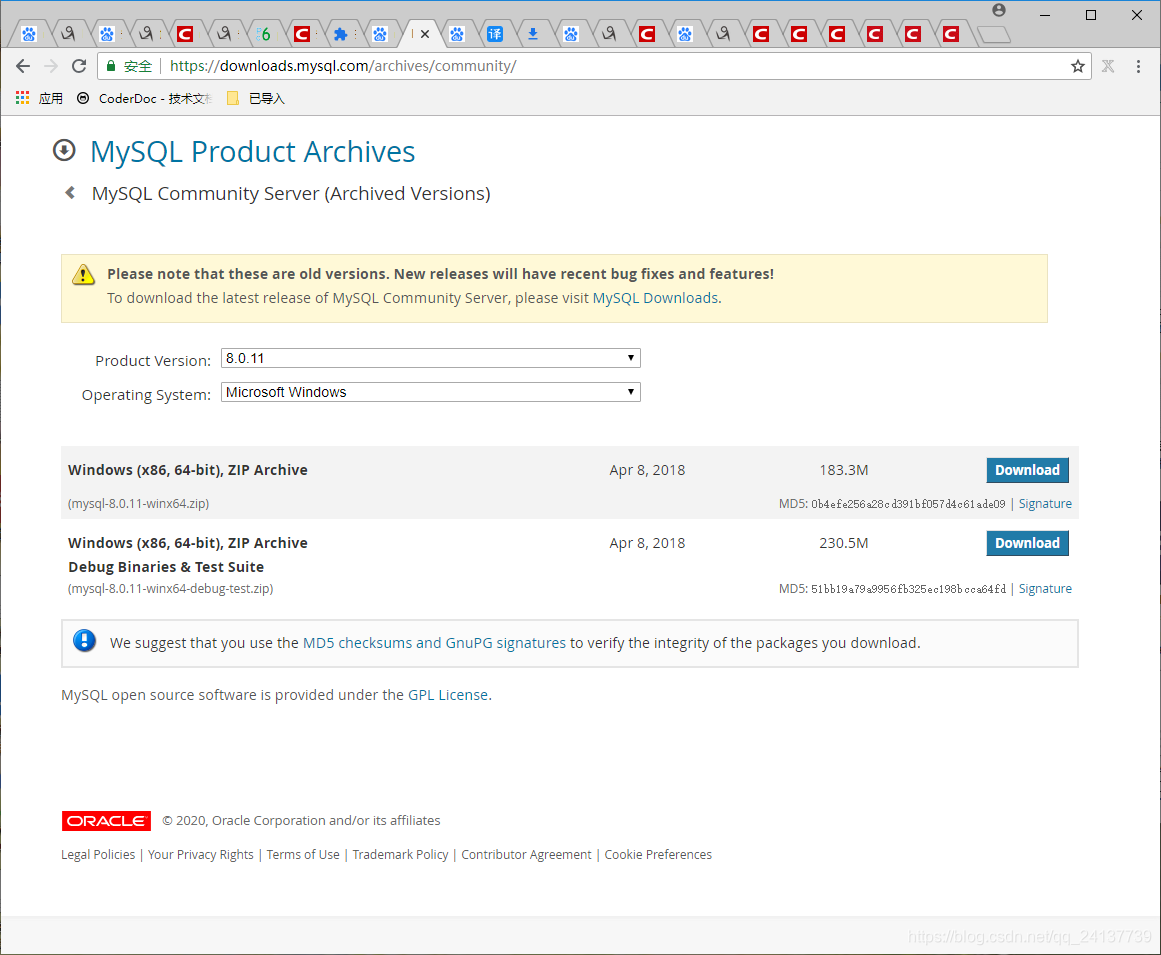Open Cookie Preferences footer link
1161x955 pixels.
[658, 854]
